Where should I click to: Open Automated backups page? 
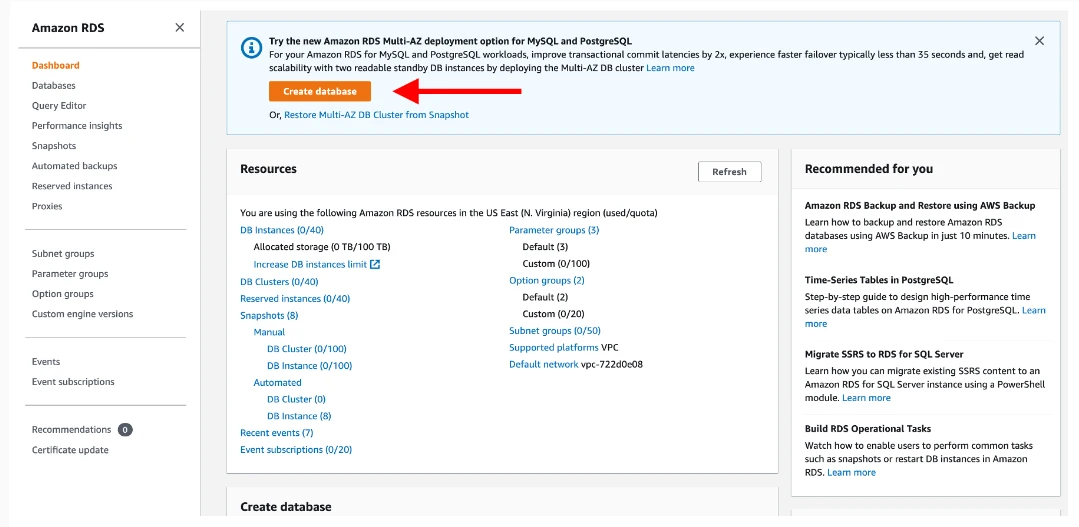point(74,166)
